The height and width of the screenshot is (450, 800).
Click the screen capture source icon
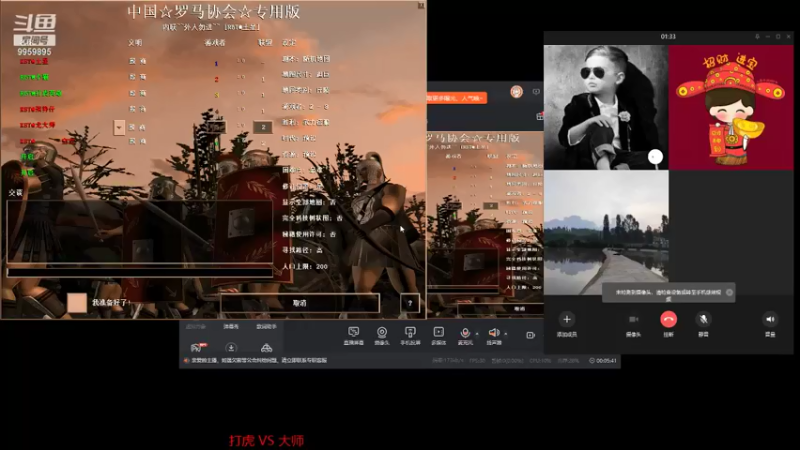[x=354, y=332]
